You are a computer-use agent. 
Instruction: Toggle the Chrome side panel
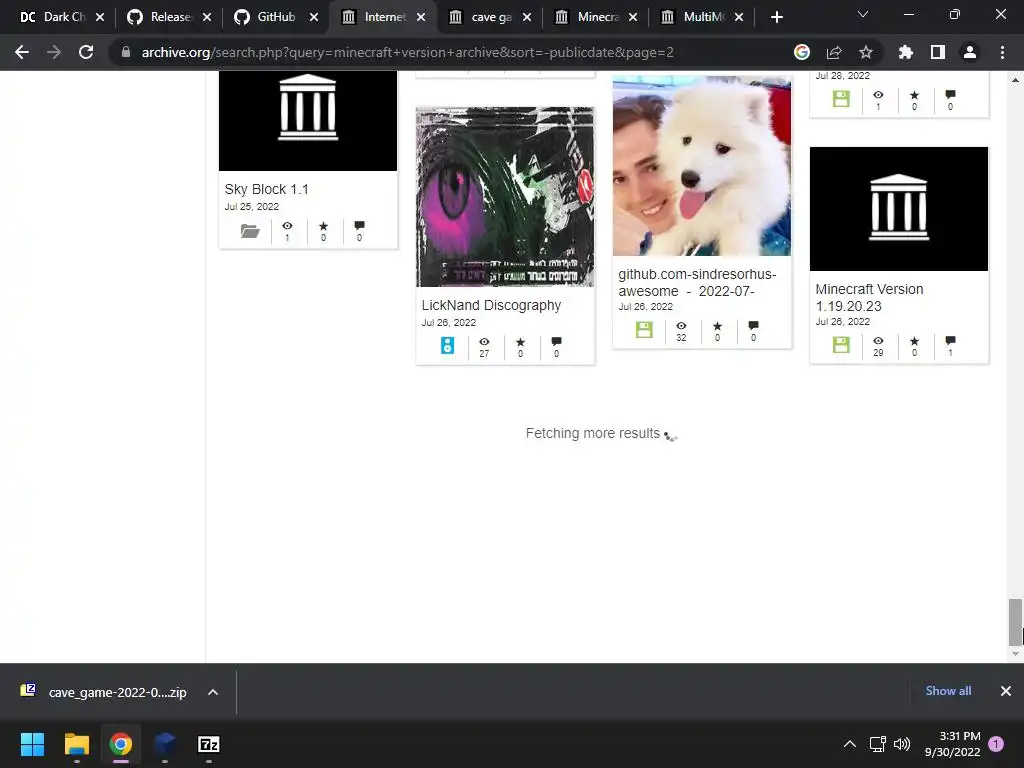[938, 52]
